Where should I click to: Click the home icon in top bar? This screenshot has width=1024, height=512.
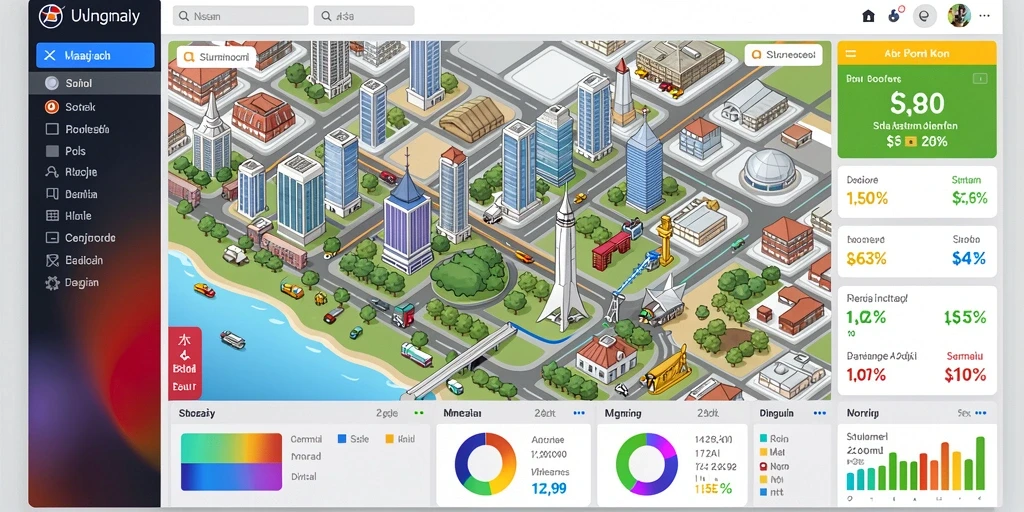869,16
